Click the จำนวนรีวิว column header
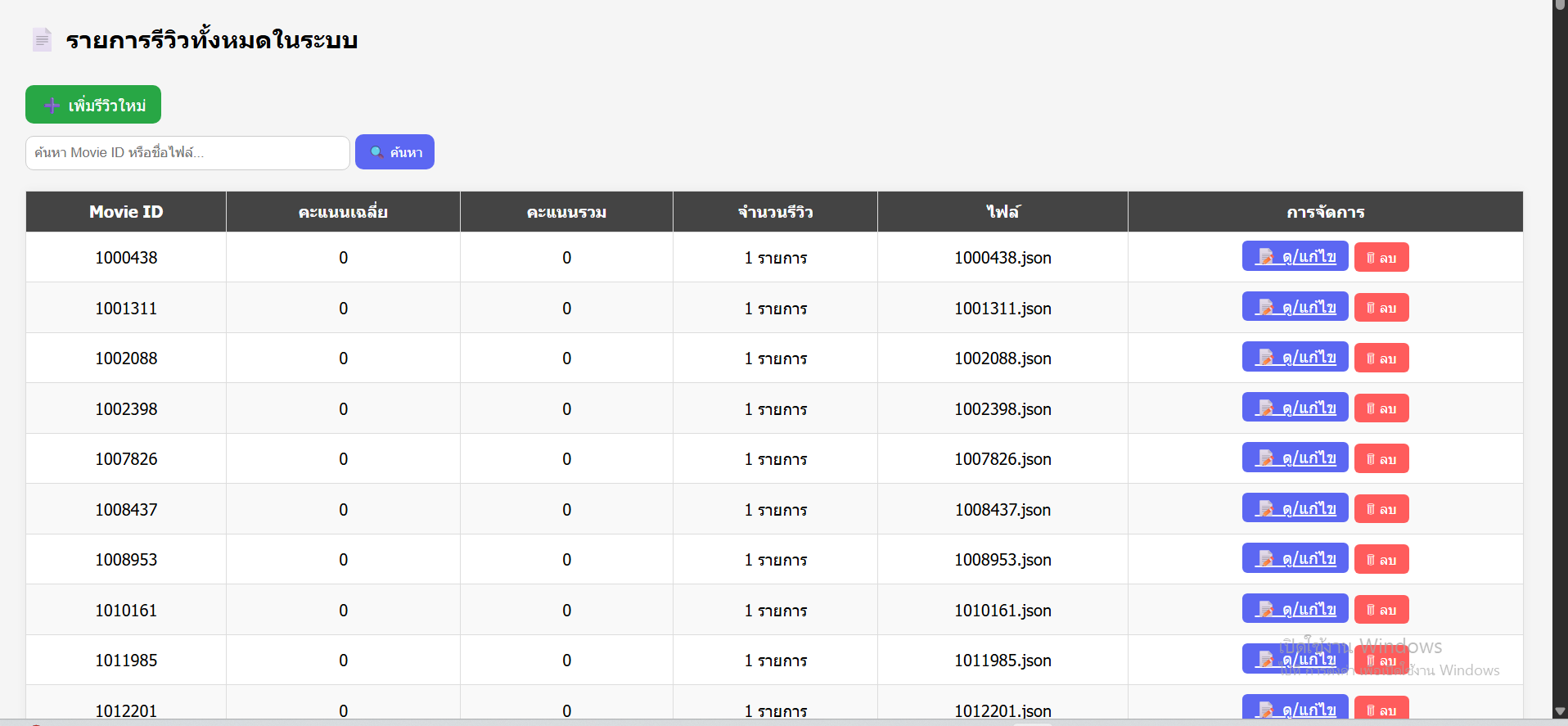Image resolution: width=1568 pixels, height=726 pixels. 775,212
